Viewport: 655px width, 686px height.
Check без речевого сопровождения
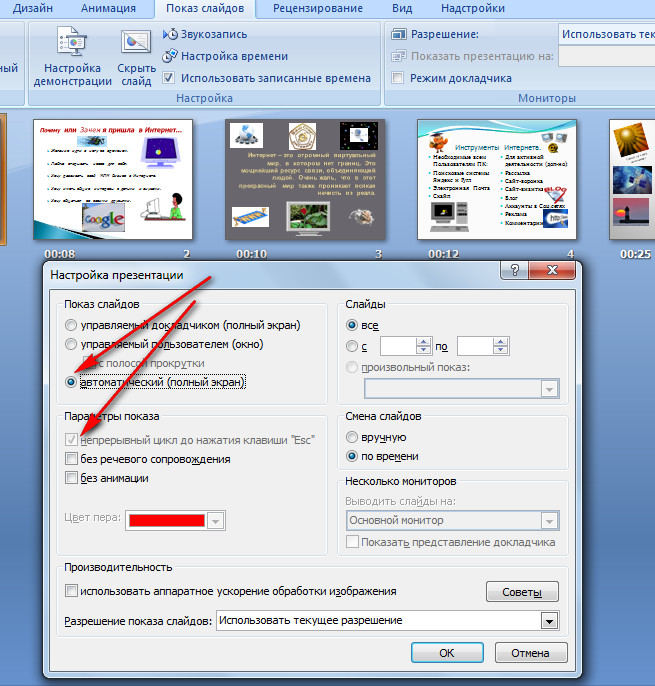tap(71, 459)
